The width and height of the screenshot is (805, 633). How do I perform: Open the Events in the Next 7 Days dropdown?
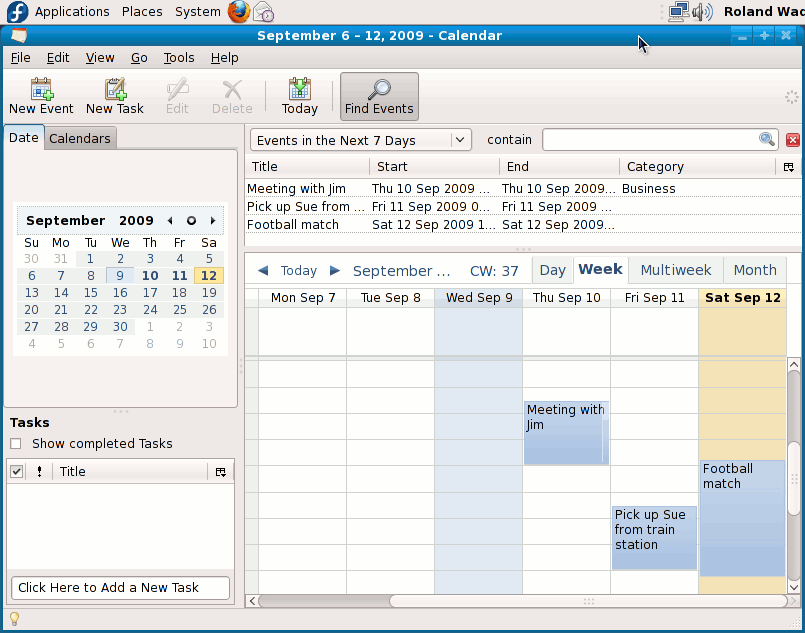click(x=360, y=140)
